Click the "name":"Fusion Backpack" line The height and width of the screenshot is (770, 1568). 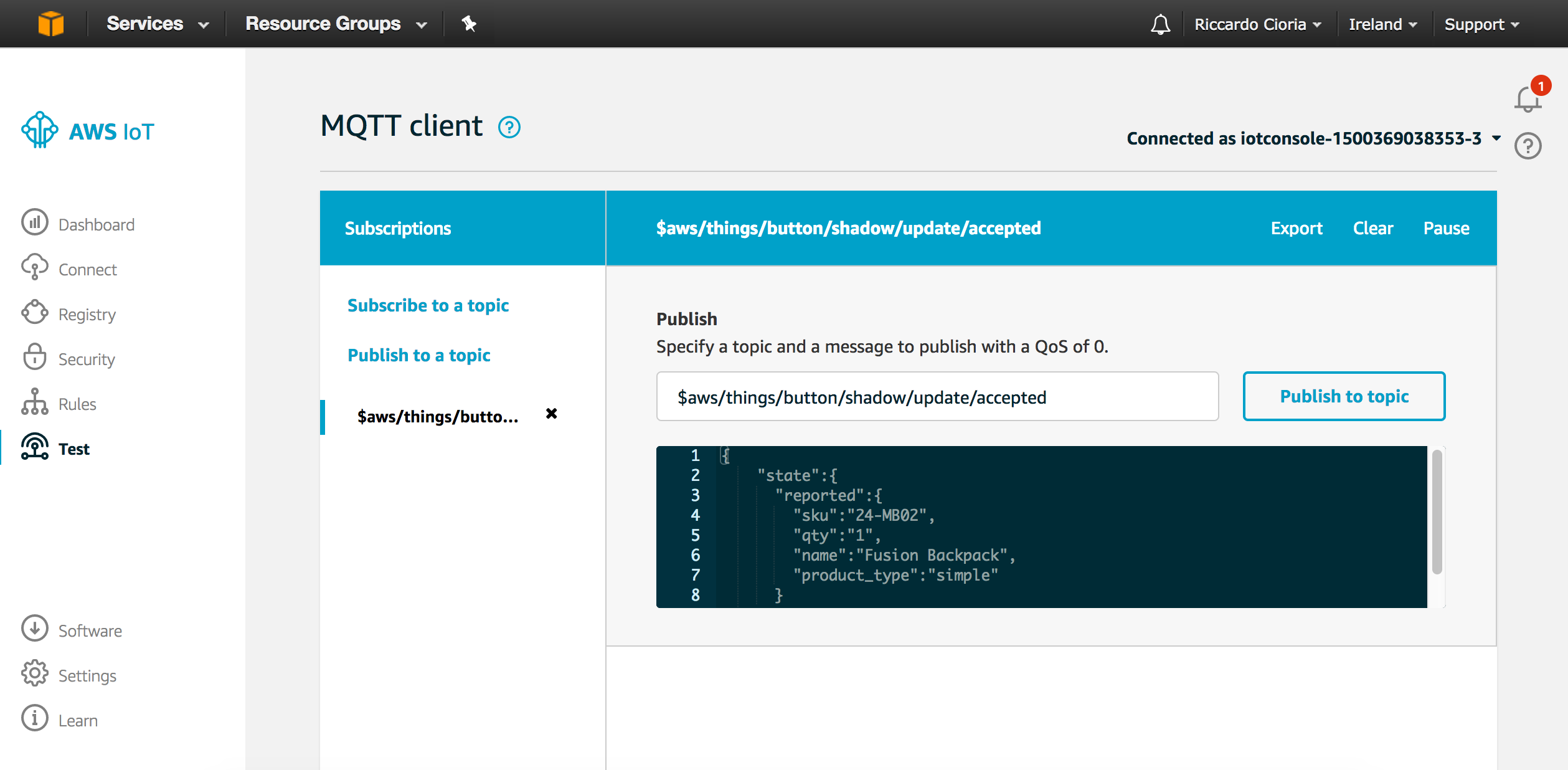tap(904, 555)
